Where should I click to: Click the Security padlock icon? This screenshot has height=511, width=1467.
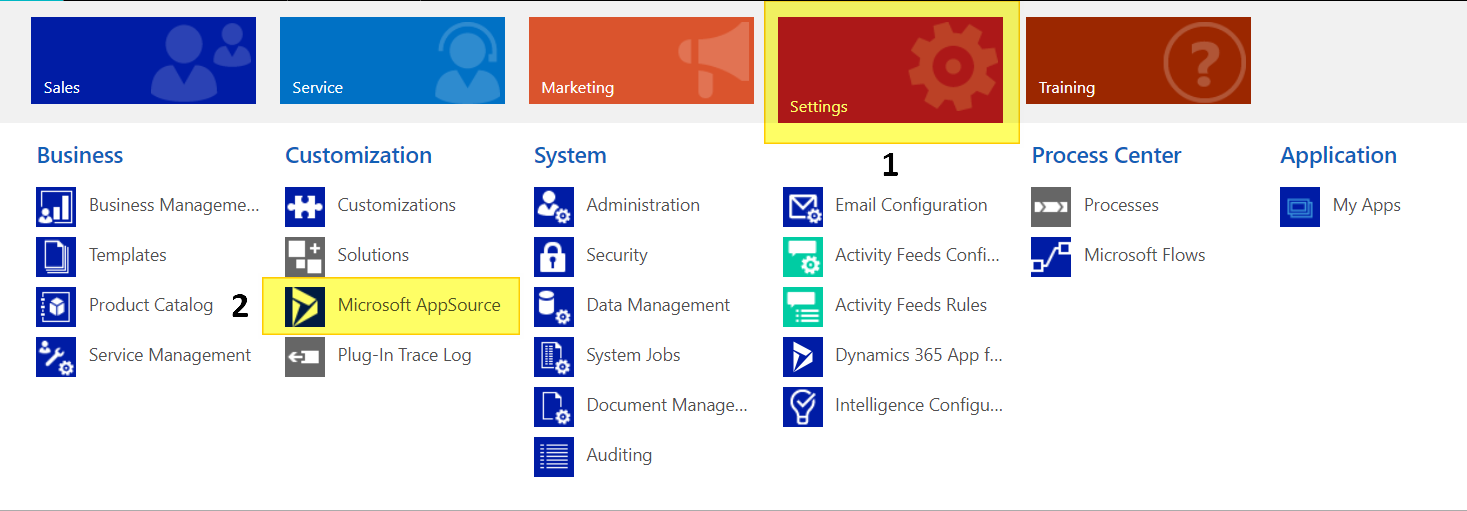[x=554, y=257]
